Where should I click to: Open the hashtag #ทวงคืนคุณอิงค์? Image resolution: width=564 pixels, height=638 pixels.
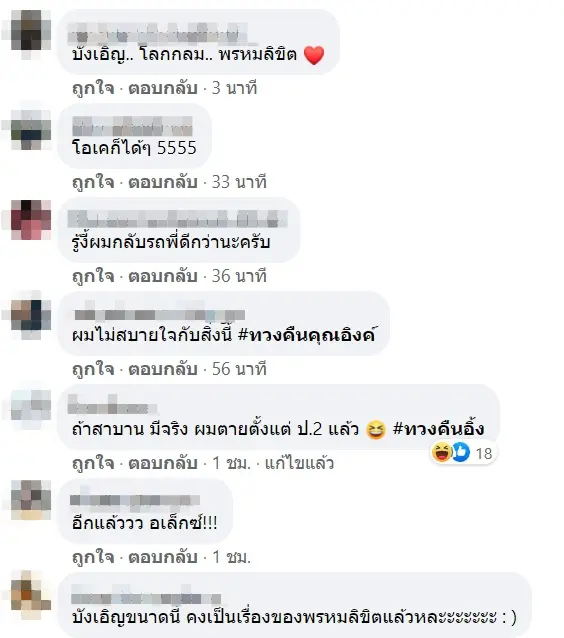click(306, 335)
